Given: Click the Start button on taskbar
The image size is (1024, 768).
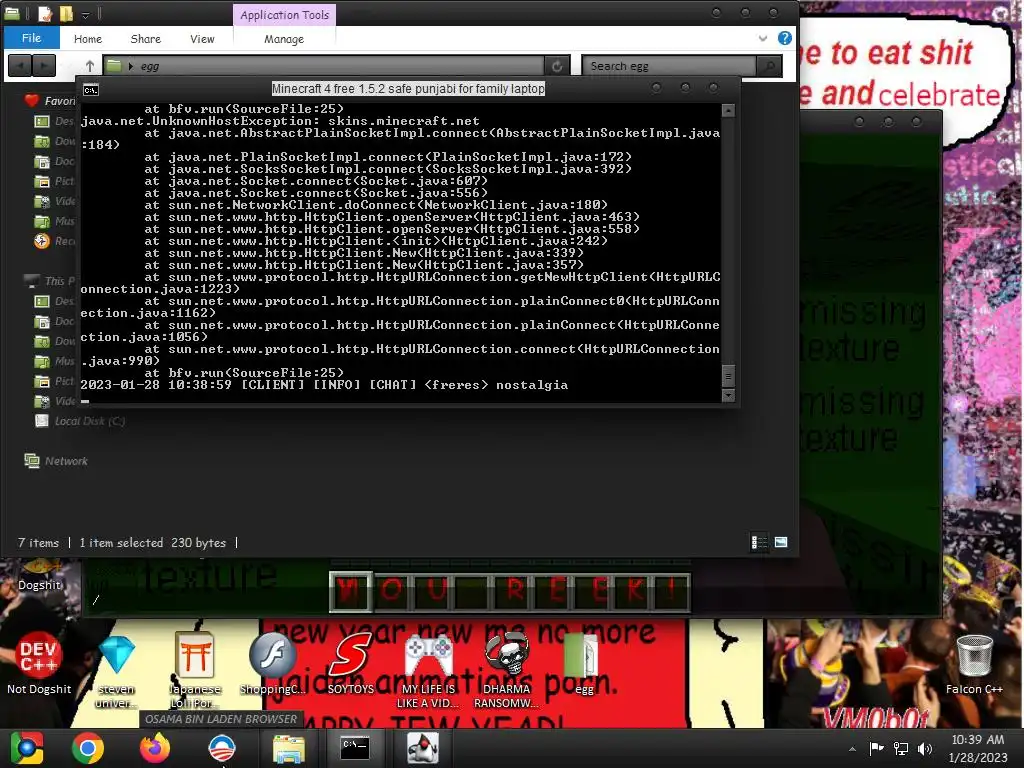Looking at the screenshot, I should pyautogui.click(x=26, y=748).
